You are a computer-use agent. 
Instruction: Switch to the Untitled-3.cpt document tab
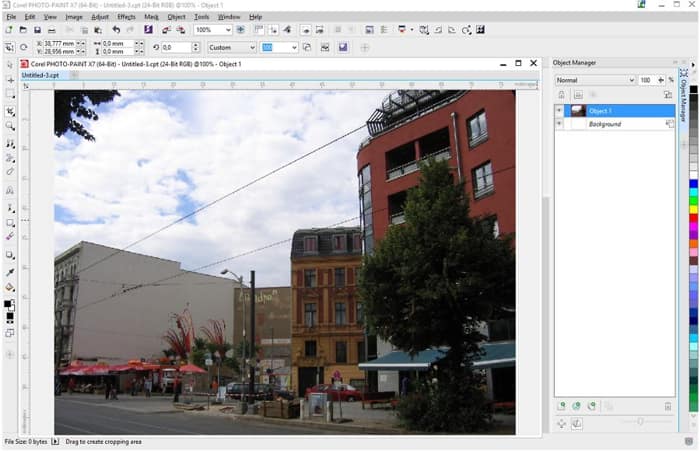[x=40, y=75]
